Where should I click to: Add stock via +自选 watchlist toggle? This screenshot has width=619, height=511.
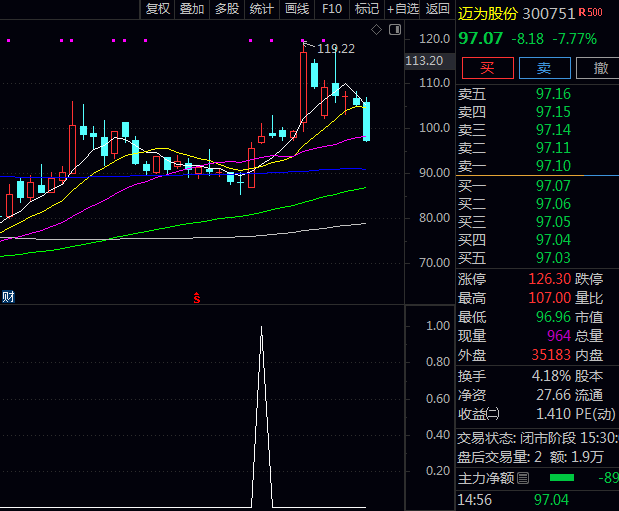(402, 9)
